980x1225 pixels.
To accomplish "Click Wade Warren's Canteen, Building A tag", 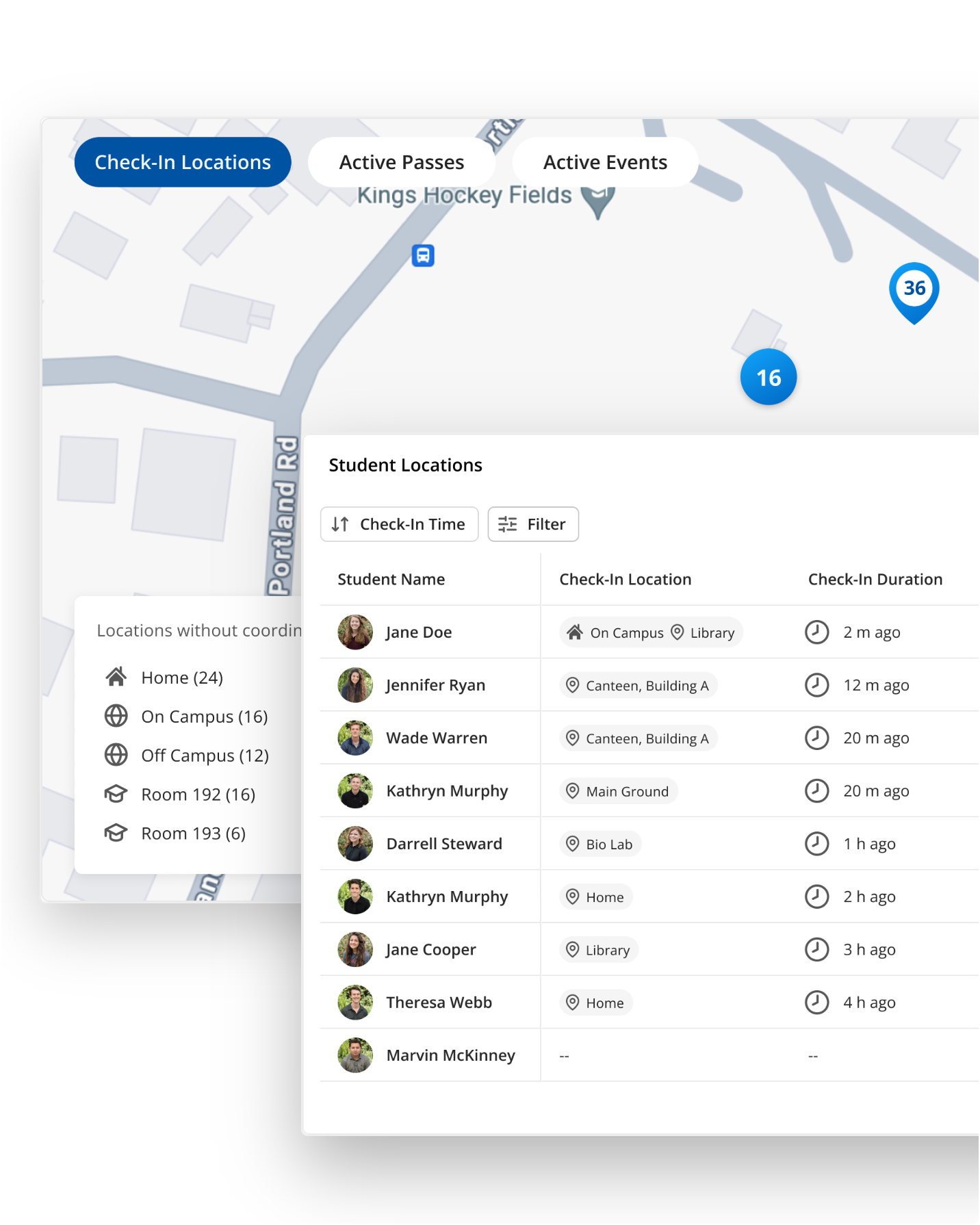I will coord(639,738).
